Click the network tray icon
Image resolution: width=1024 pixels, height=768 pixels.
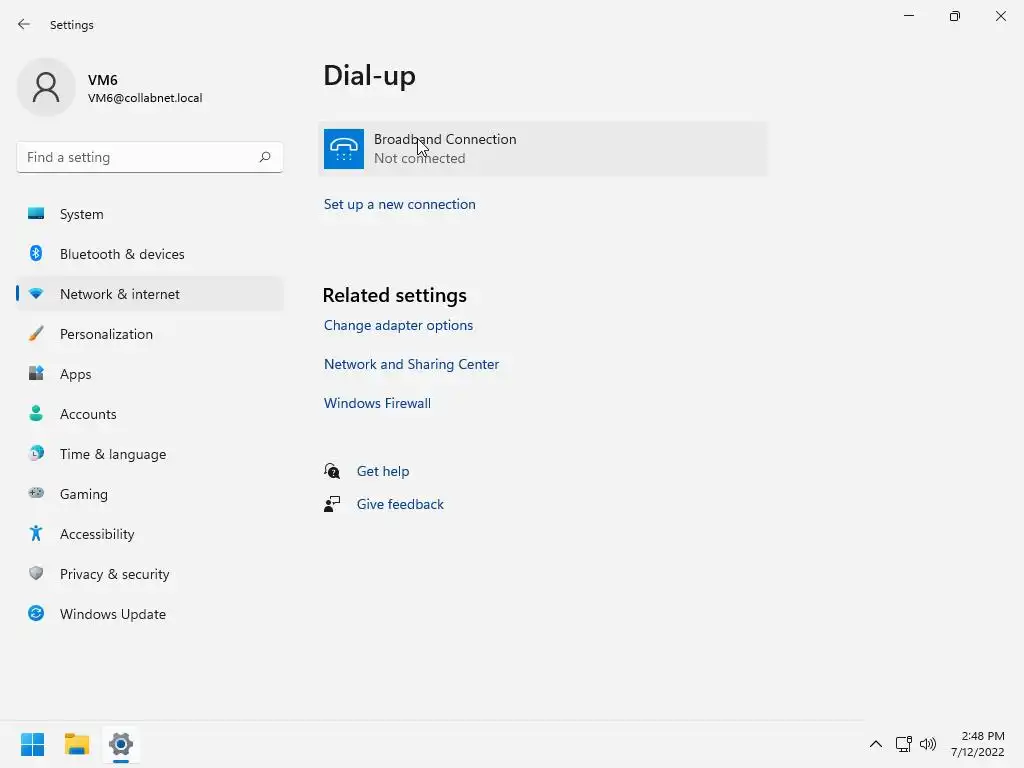click(903, 744)
